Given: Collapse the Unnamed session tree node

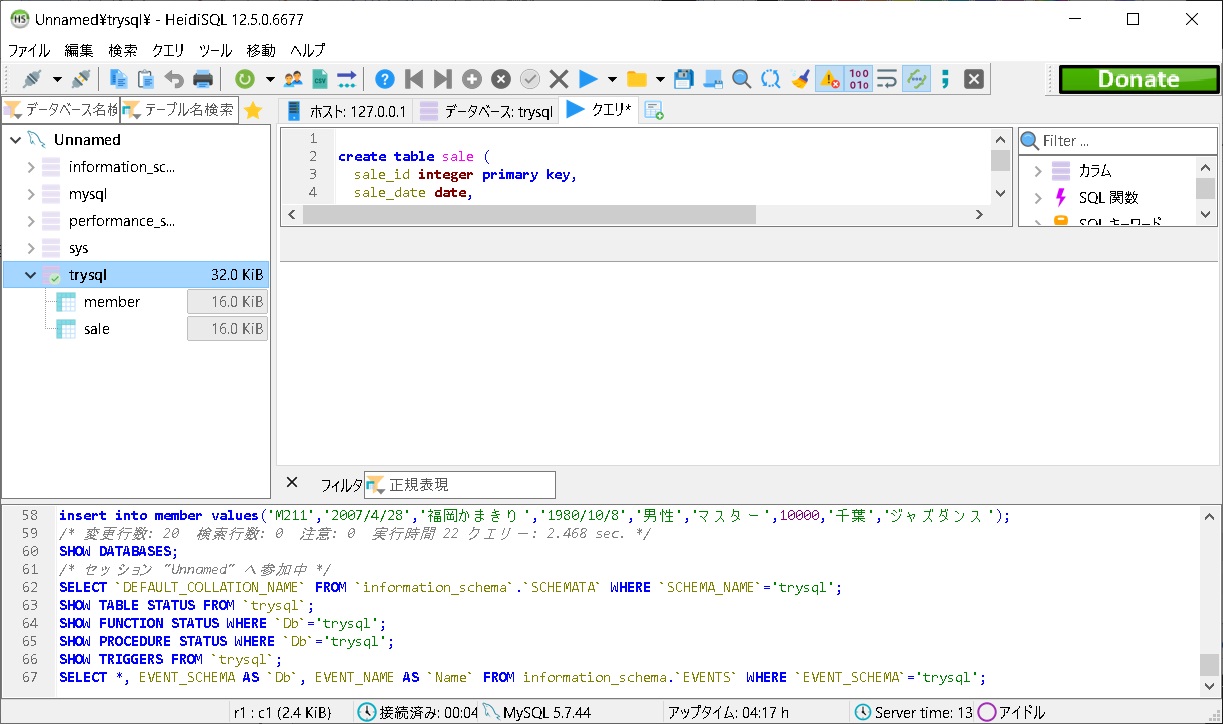Looking at the screenshot, I should [x=15, y=140].
